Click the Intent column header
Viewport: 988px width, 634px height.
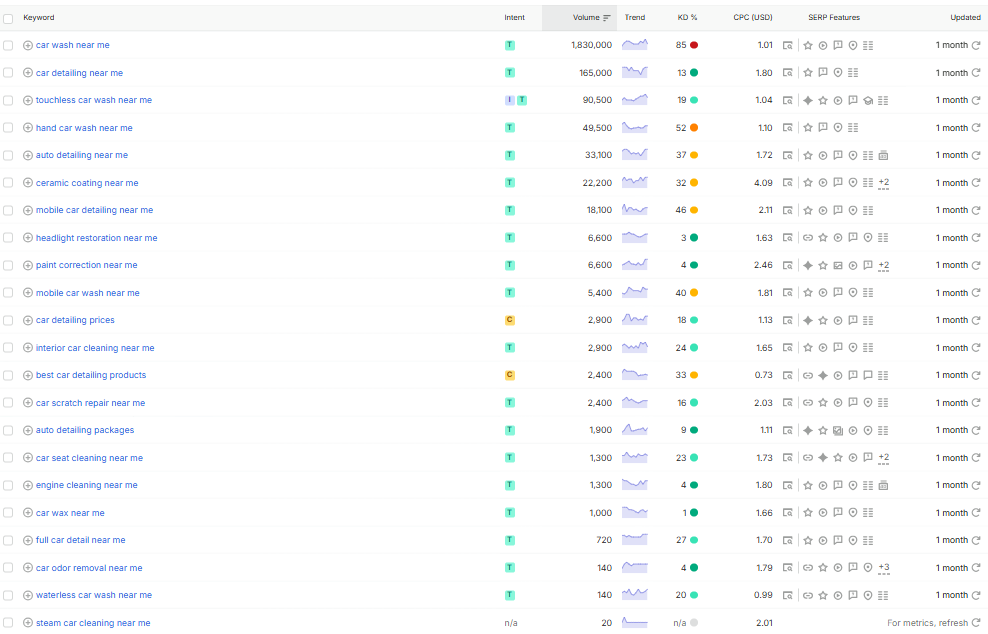click(x=514, y=18)
